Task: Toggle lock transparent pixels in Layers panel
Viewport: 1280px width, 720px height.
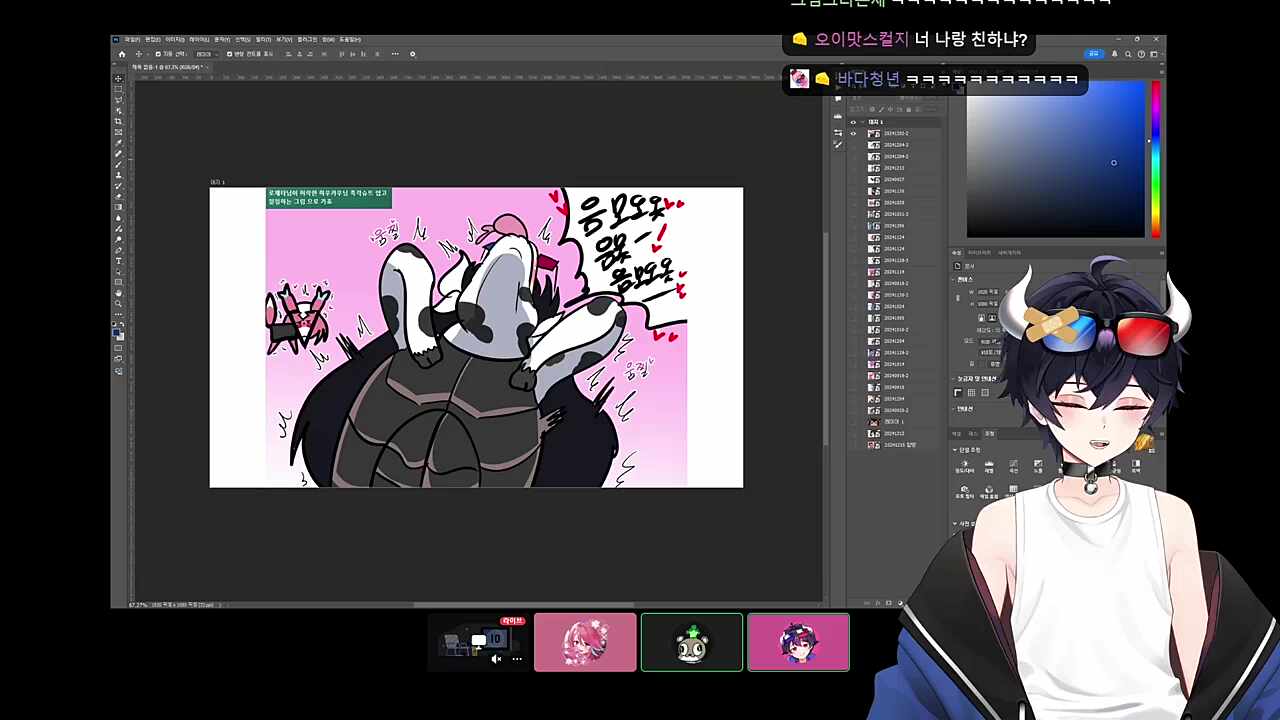Action: (x=872, y=109)
